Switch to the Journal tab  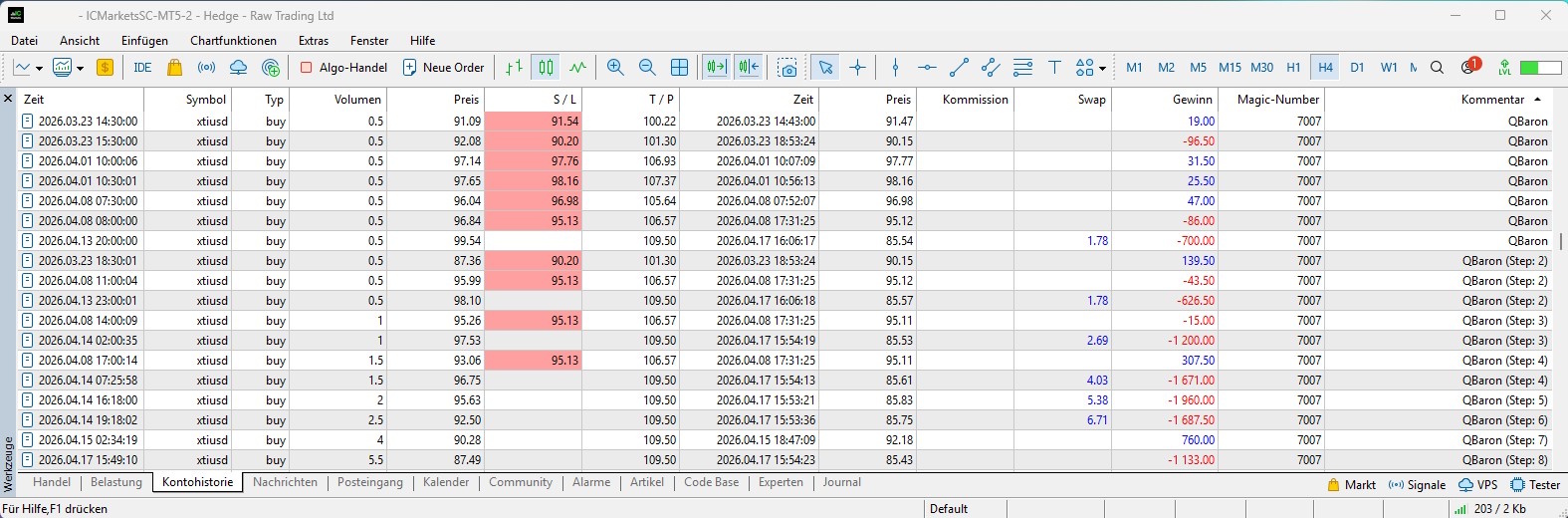(x=841, y=482)
